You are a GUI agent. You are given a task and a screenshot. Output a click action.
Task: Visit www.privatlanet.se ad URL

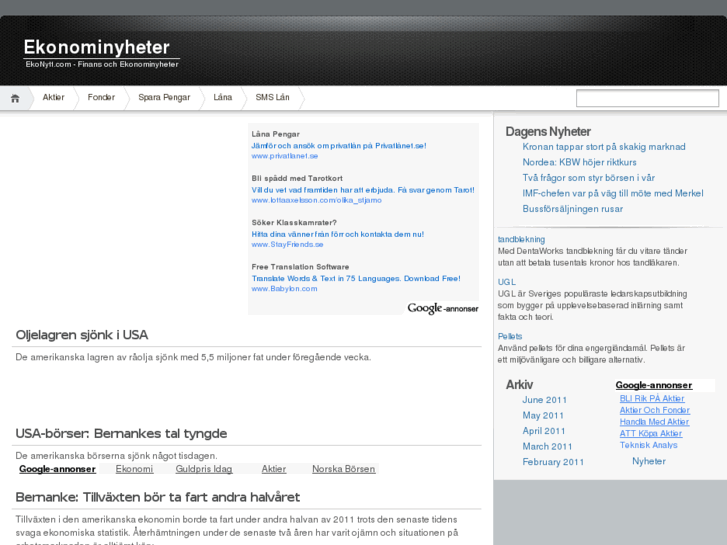284,156
